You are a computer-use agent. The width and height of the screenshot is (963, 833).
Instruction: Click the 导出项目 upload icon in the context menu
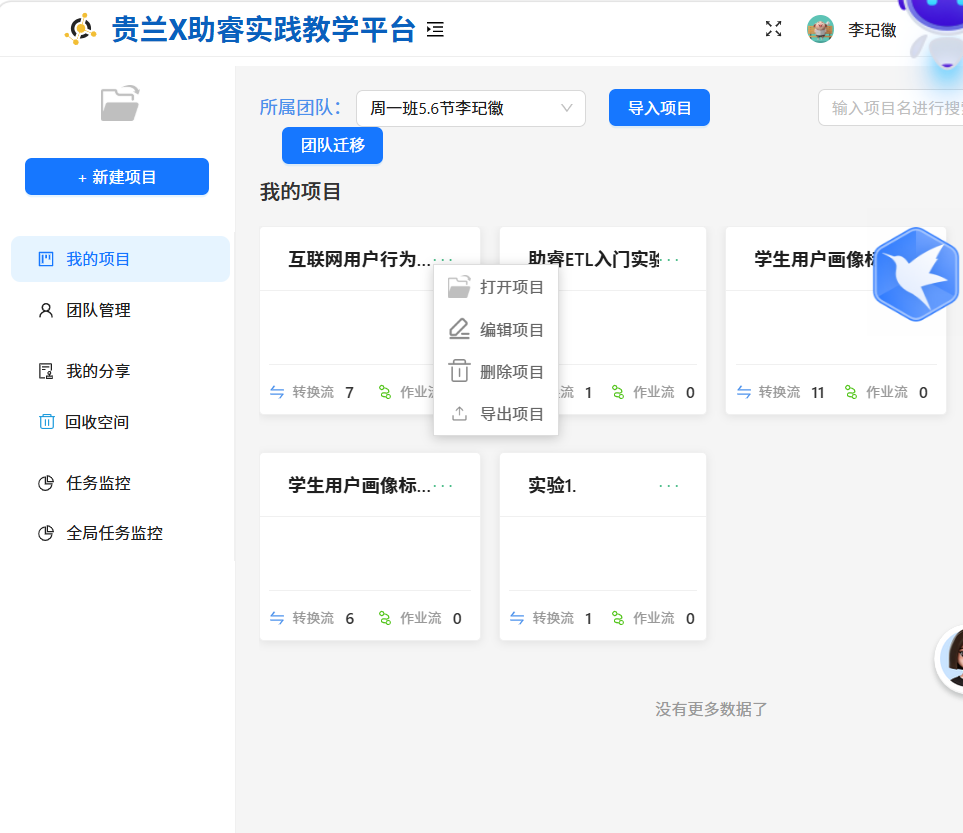point(459,413)
